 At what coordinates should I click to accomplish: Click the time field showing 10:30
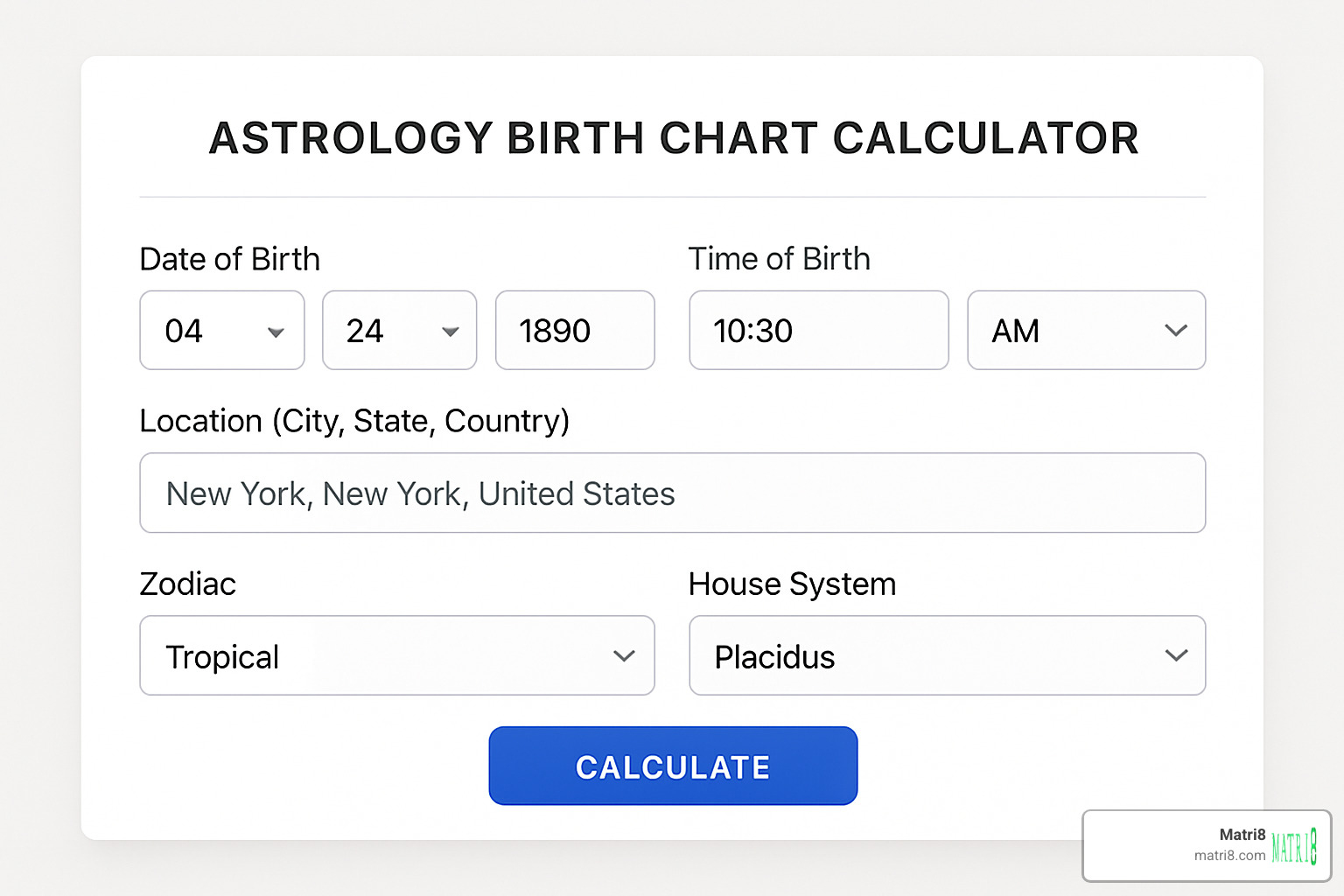tap(818, 331)
